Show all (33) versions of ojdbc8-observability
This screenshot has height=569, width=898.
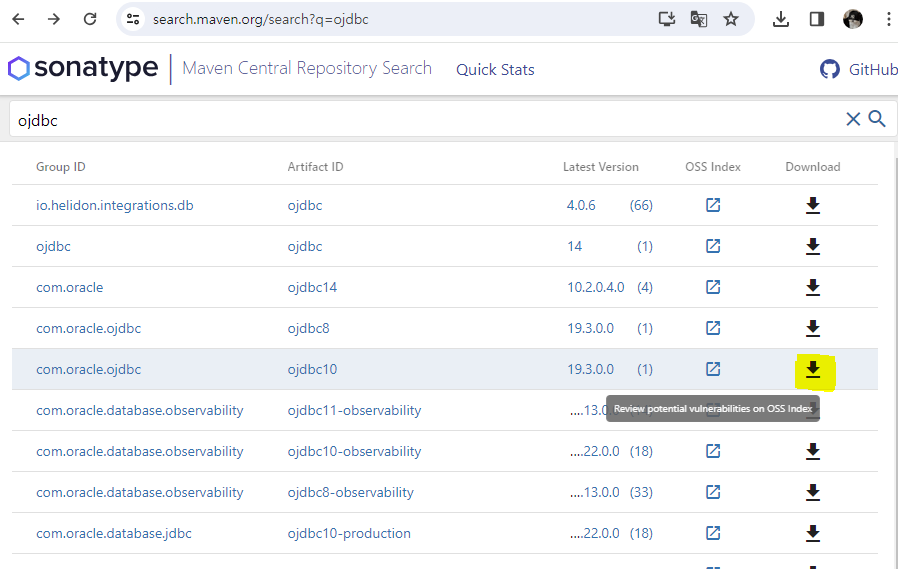(641, 492)
